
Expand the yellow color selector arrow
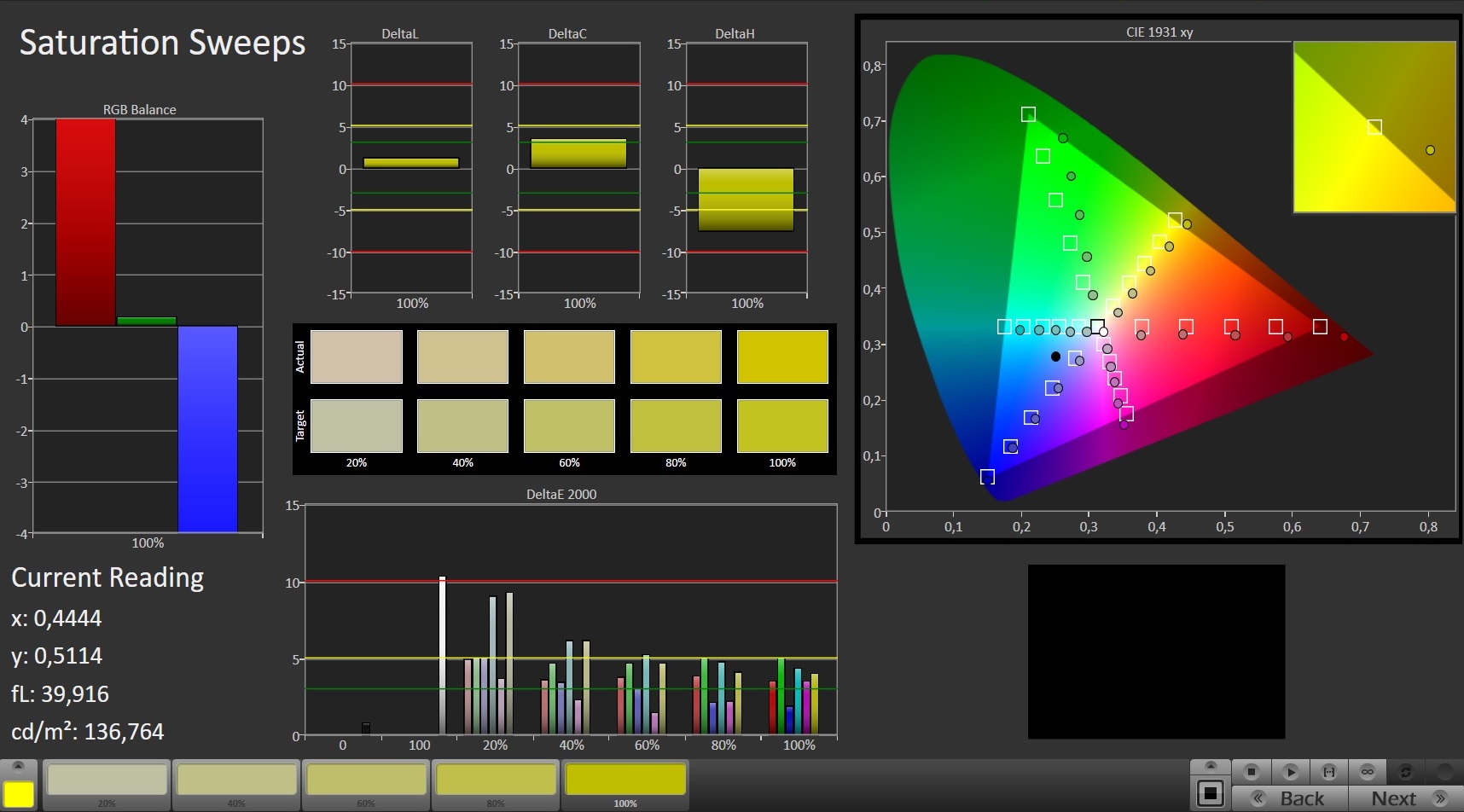tap(19, 767)
